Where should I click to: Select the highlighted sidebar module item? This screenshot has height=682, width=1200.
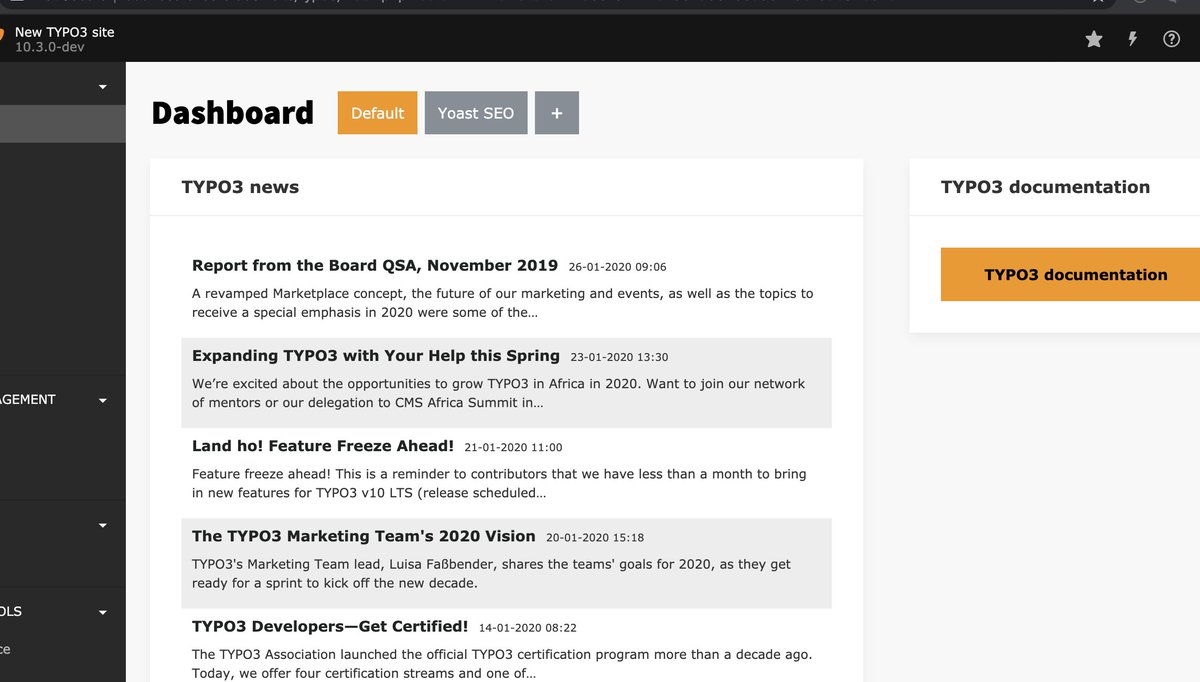(x=63, y=124)
